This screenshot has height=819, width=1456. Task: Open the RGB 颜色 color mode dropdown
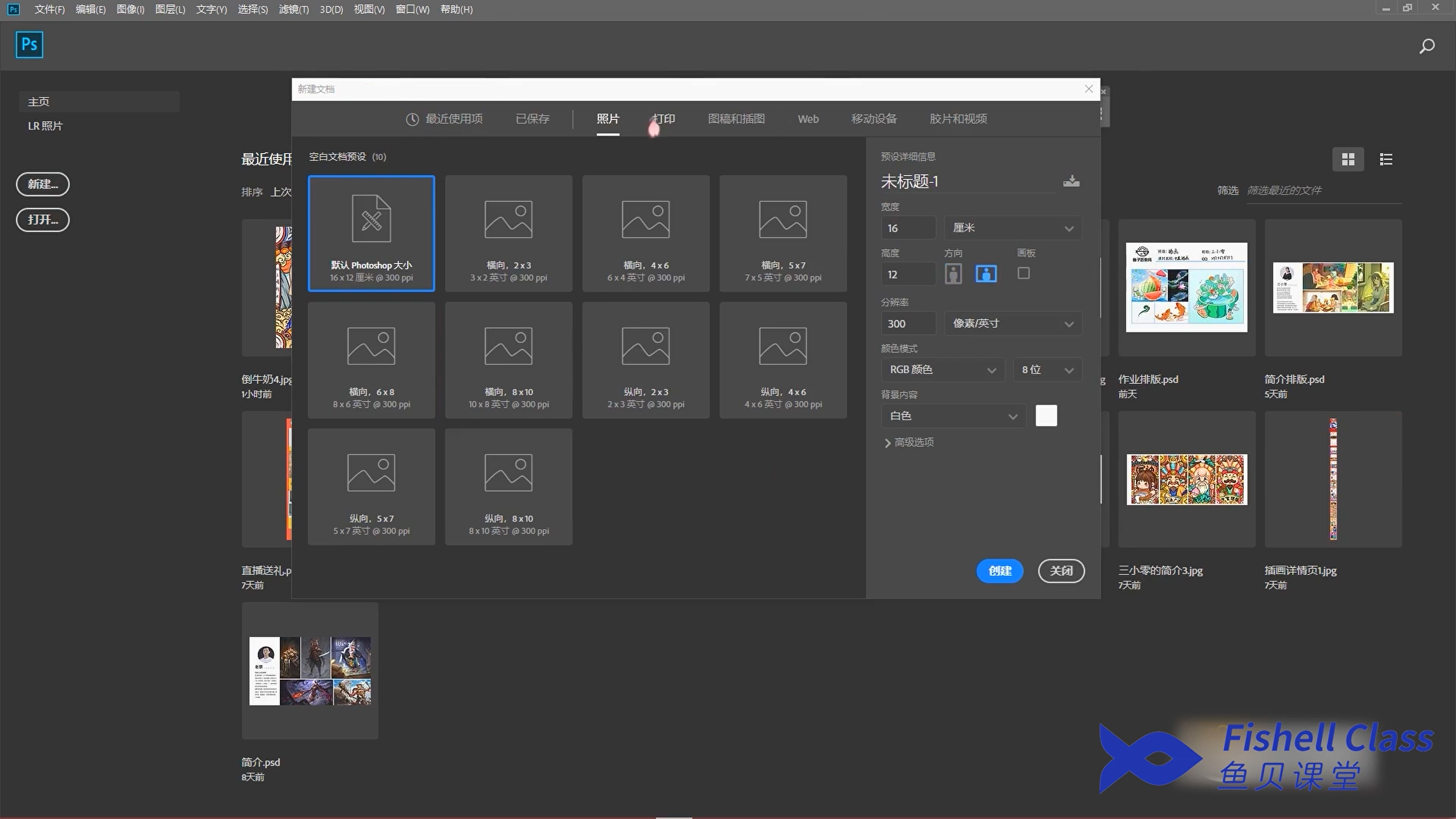[942, 370]
